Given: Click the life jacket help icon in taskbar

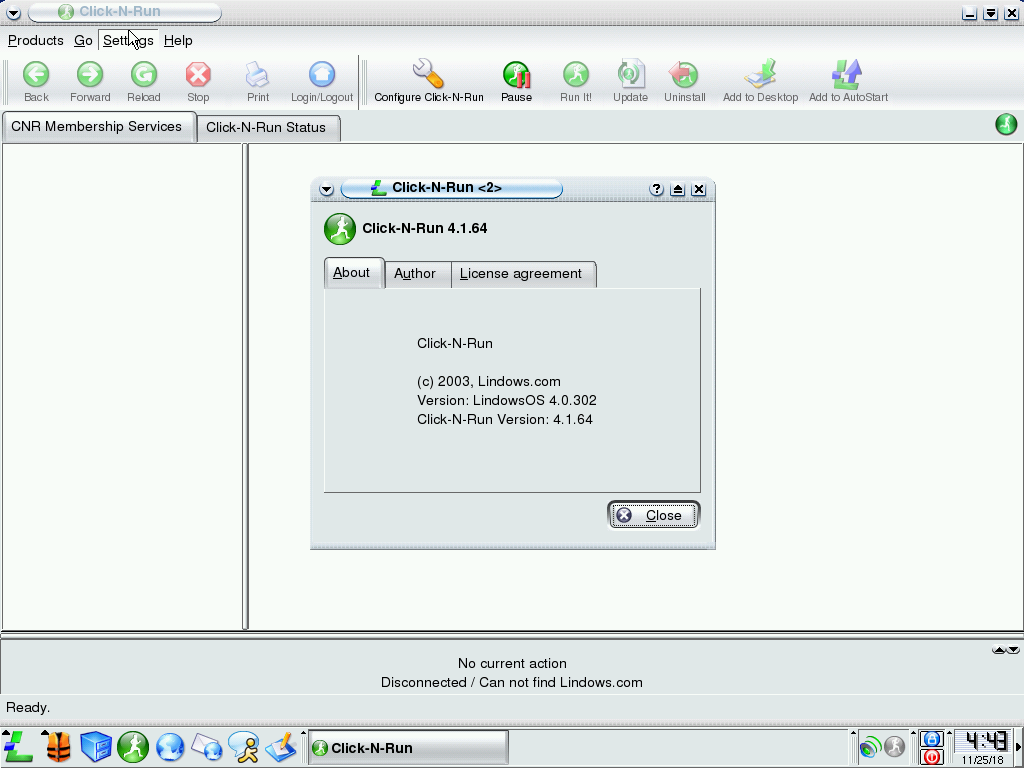Looking at the screenshot, I should point(58,747).
